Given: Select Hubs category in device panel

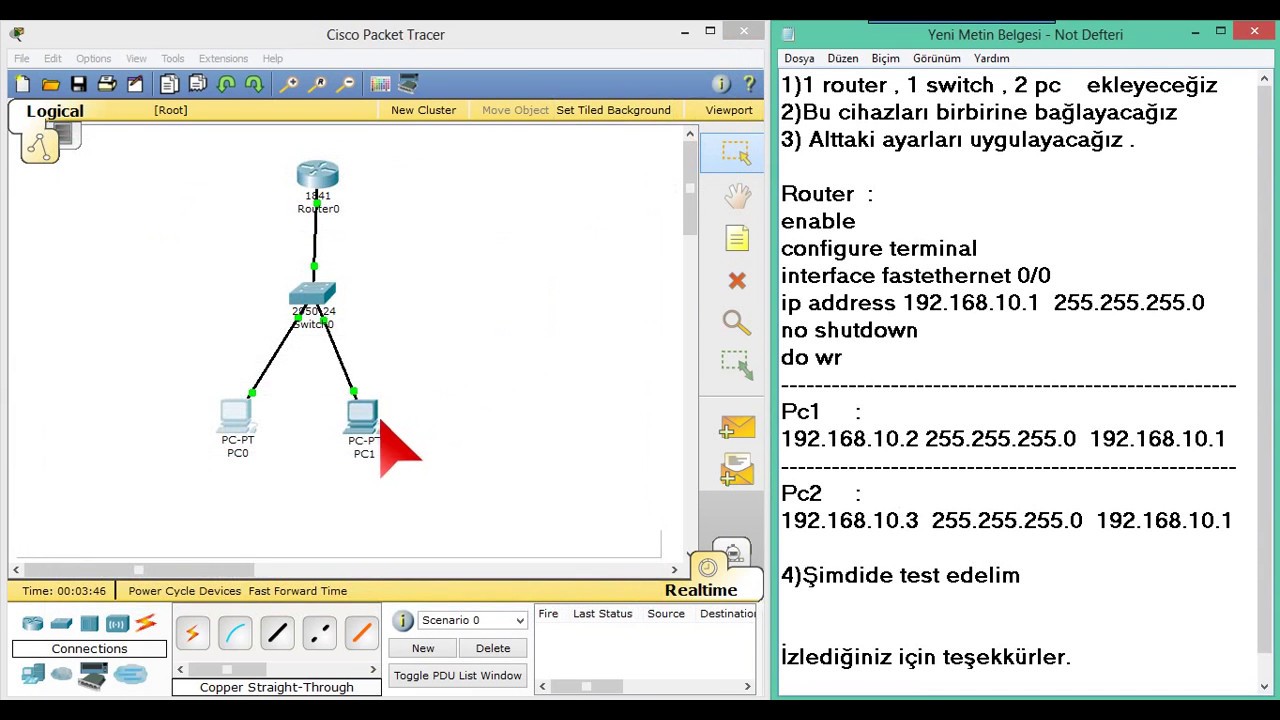Looking at the screenshot, I should click(90, 624).
